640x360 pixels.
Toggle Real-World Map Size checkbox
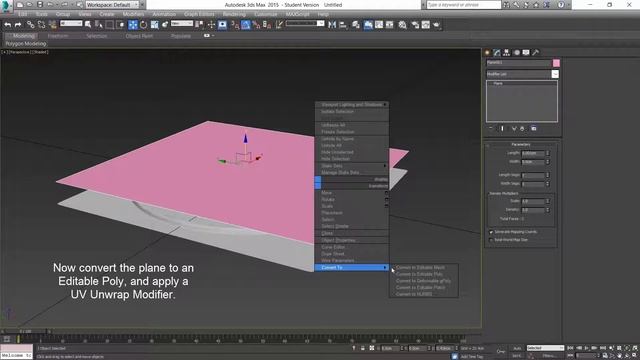pyautogui.click(x=491, y=240)
